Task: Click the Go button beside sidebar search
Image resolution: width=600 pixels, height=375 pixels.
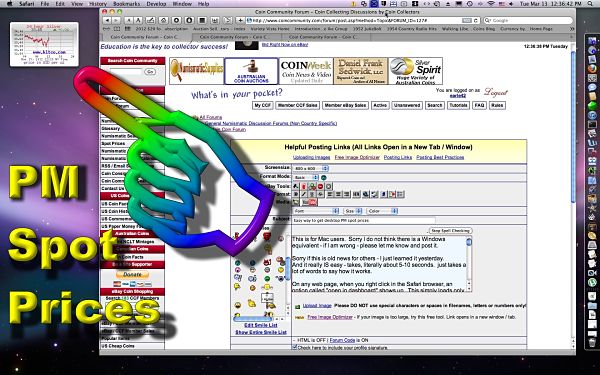Action: pyautogui.click(x=150, y=72)
